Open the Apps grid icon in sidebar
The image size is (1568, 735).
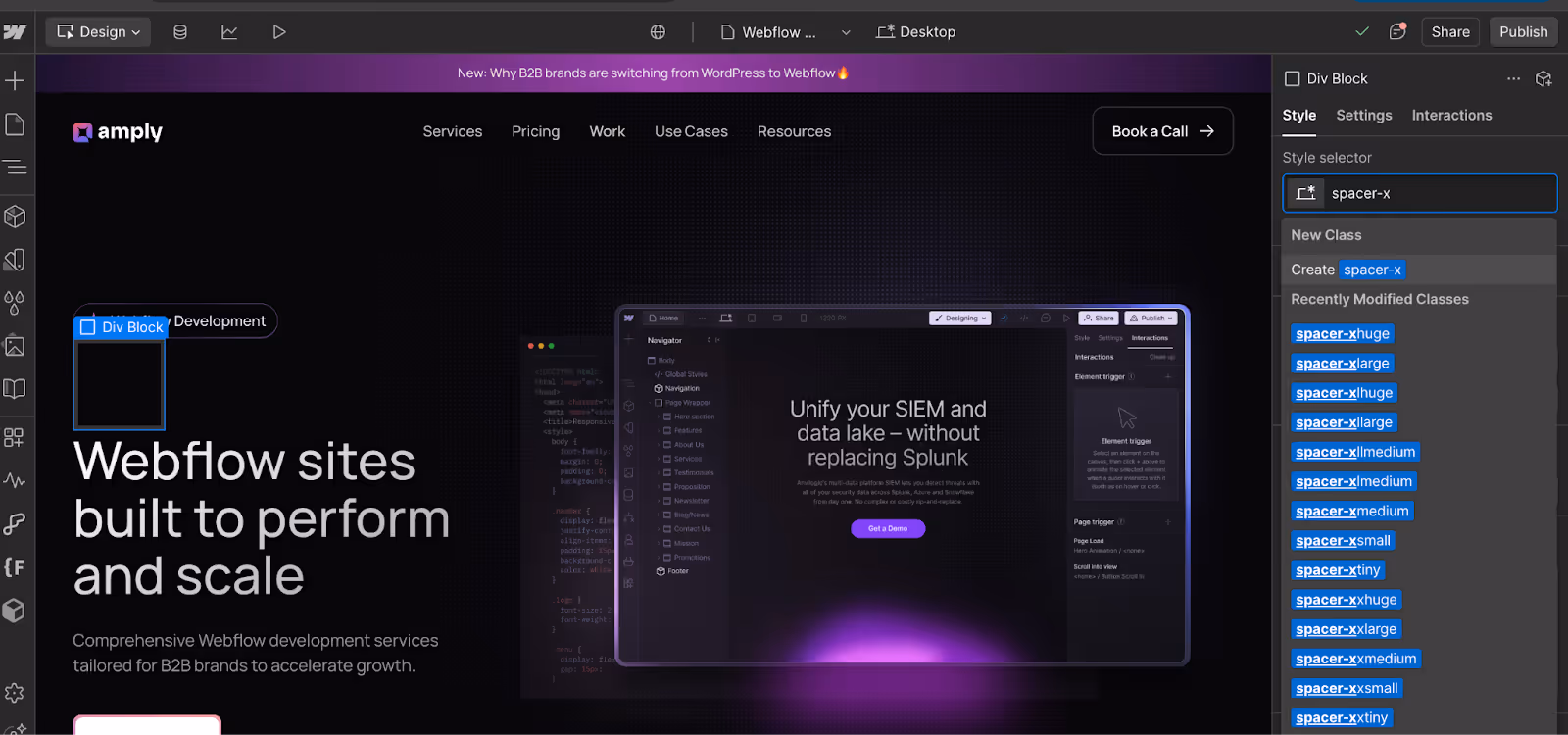15,437
